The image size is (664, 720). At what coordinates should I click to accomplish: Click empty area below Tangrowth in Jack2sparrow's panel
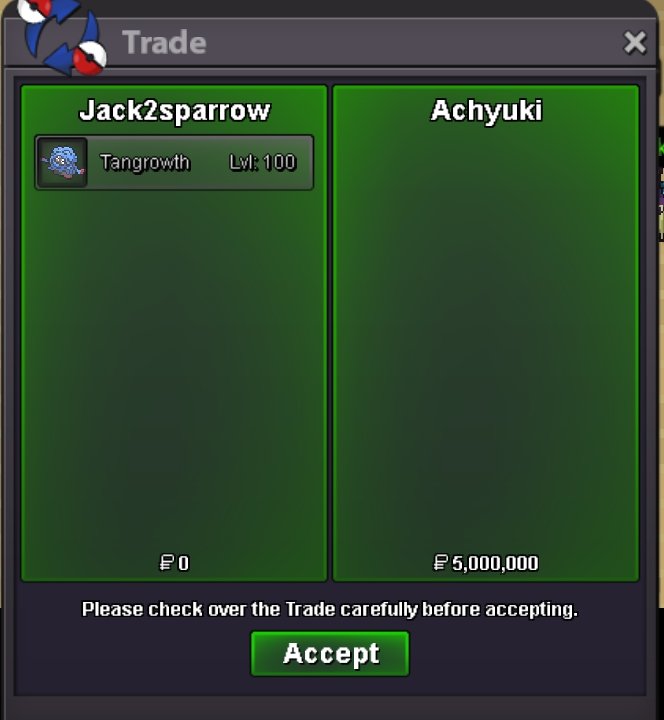click(174, 367)
